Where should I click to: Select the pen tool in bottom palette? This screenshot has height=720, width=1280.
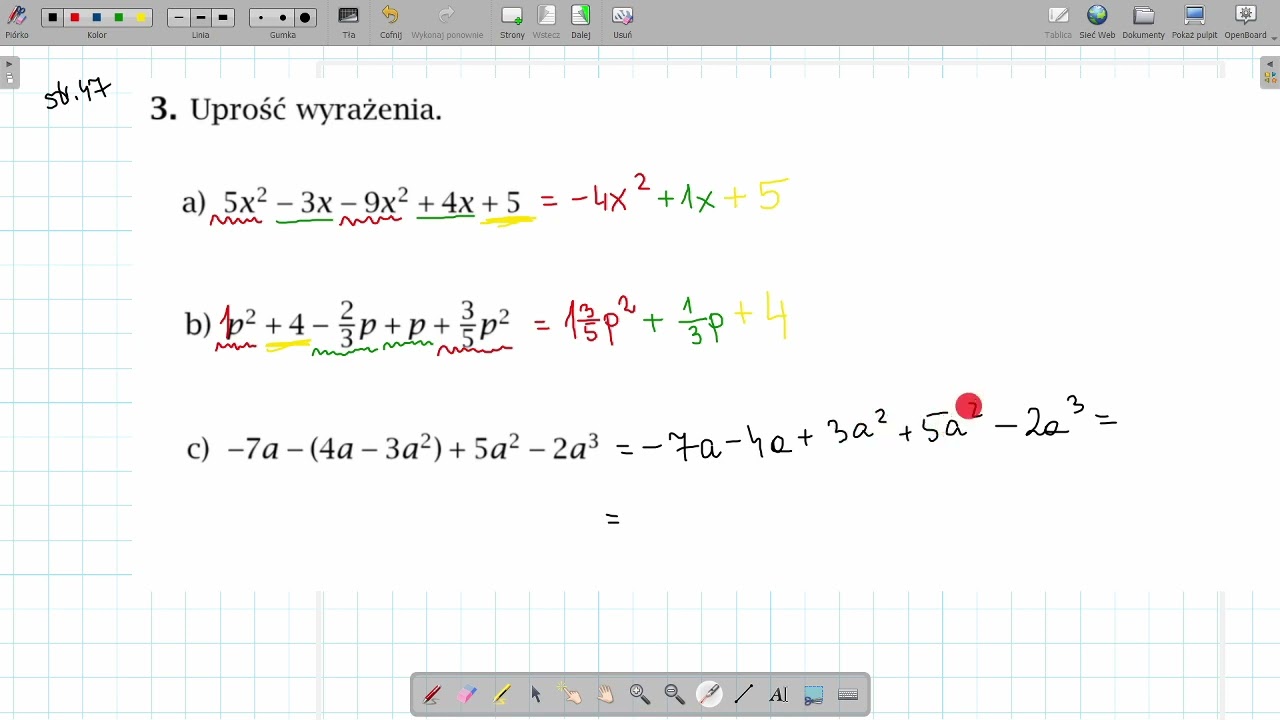[432, 694]
